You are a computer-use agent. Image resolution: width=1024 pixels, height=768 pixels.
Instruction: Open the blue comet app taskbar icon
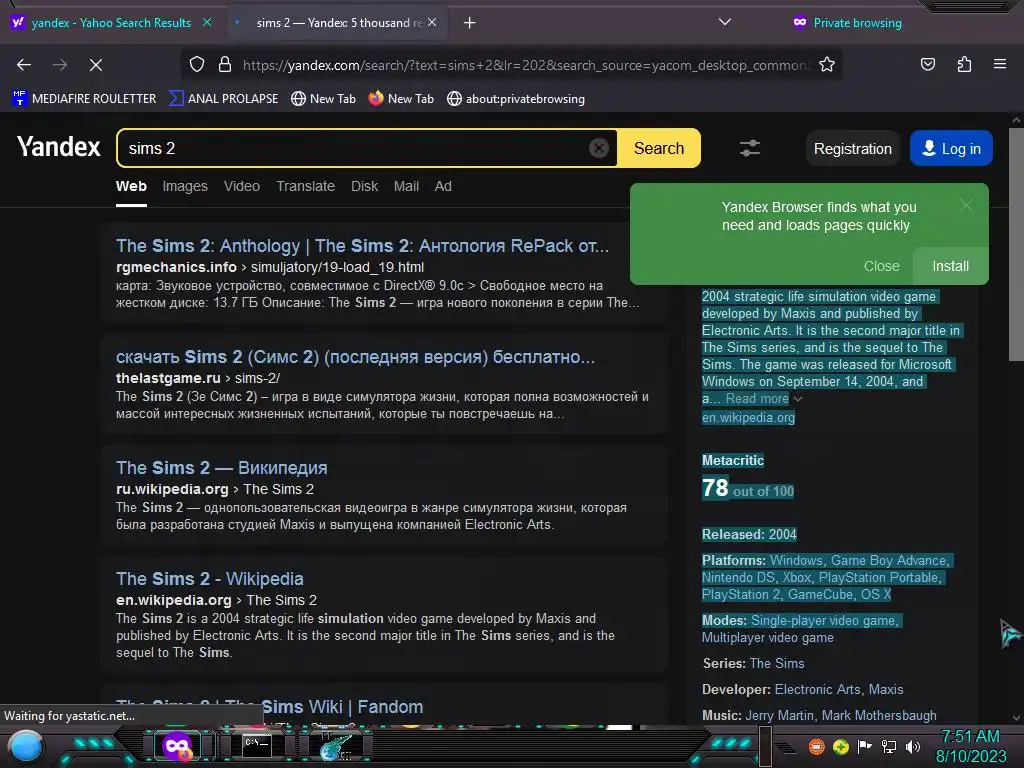336,746
